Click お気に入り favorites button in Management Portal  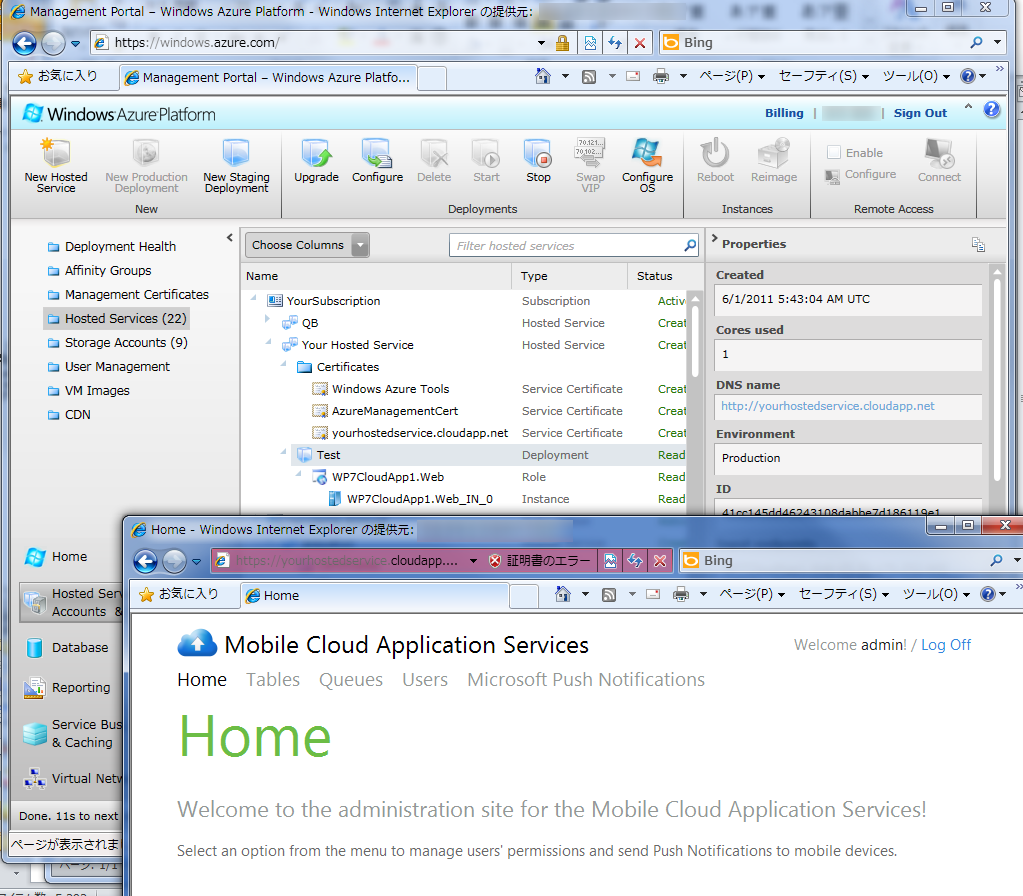click(x=58, y=76)
